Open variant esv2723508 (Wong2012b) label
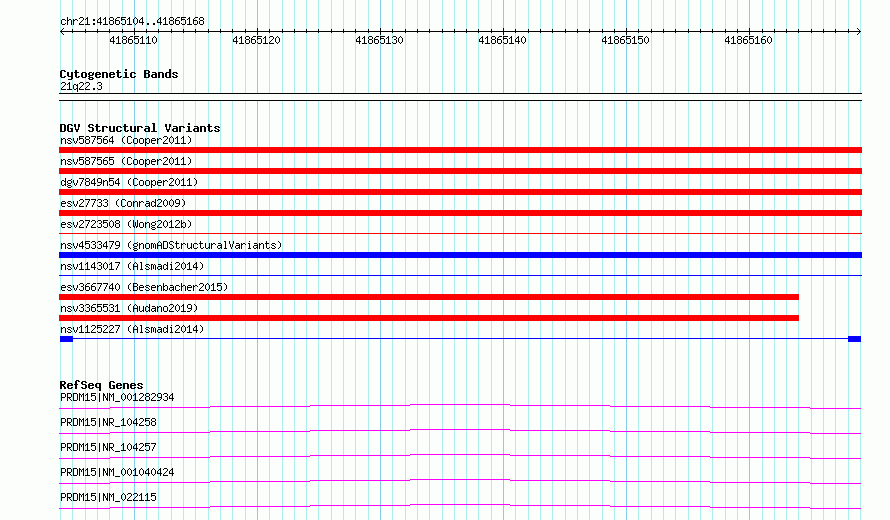Image resolution: width=890 pixels, height=520 pixels. click(x=126, y=224)
